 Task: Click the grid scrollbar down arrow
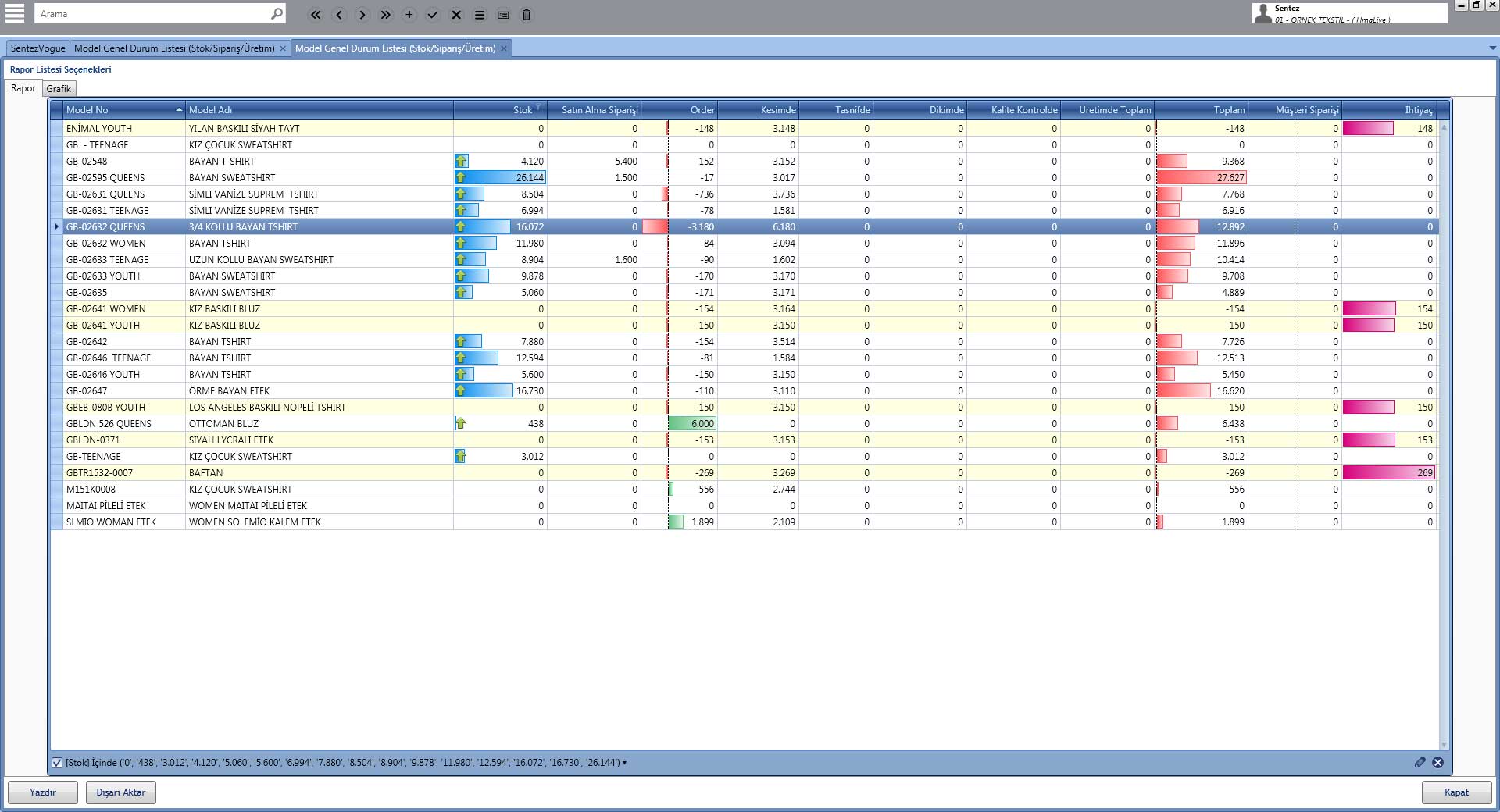click(1444, 744)
